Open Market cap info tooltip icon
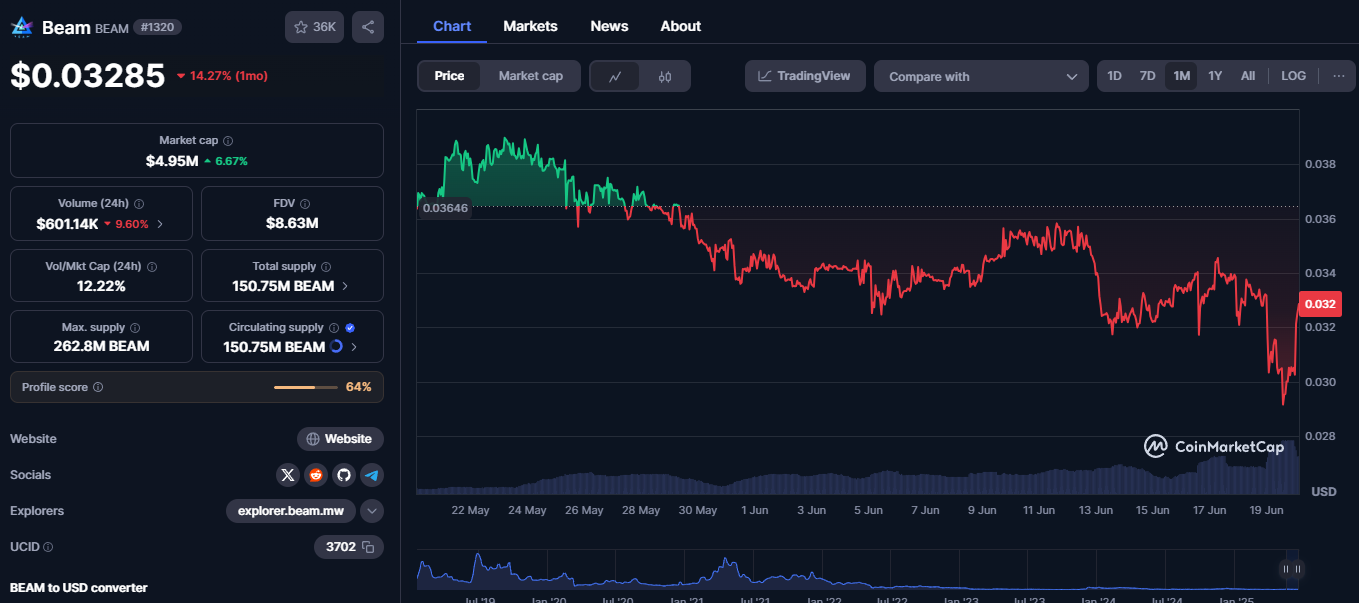The width and height of the screenshot is (1359, 603). click(228, 141)
